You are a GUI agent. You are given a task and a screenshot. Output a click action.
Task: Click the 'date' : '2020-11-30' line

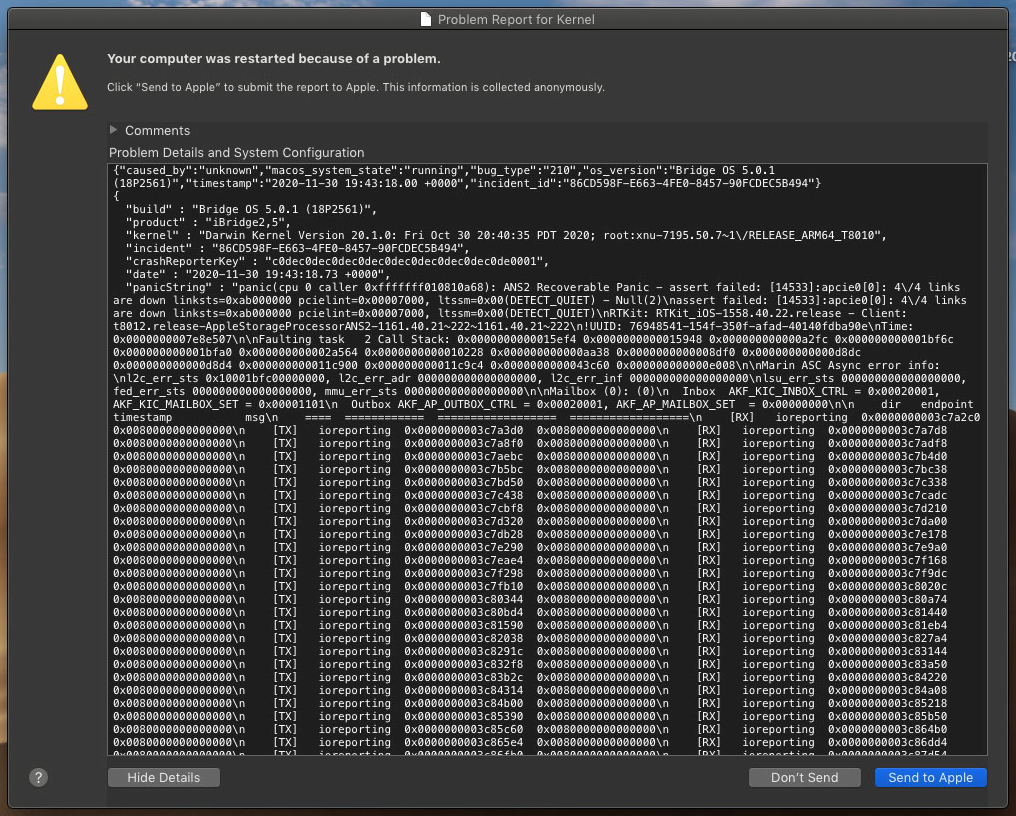pyautogui.click(x=259, y=274)
